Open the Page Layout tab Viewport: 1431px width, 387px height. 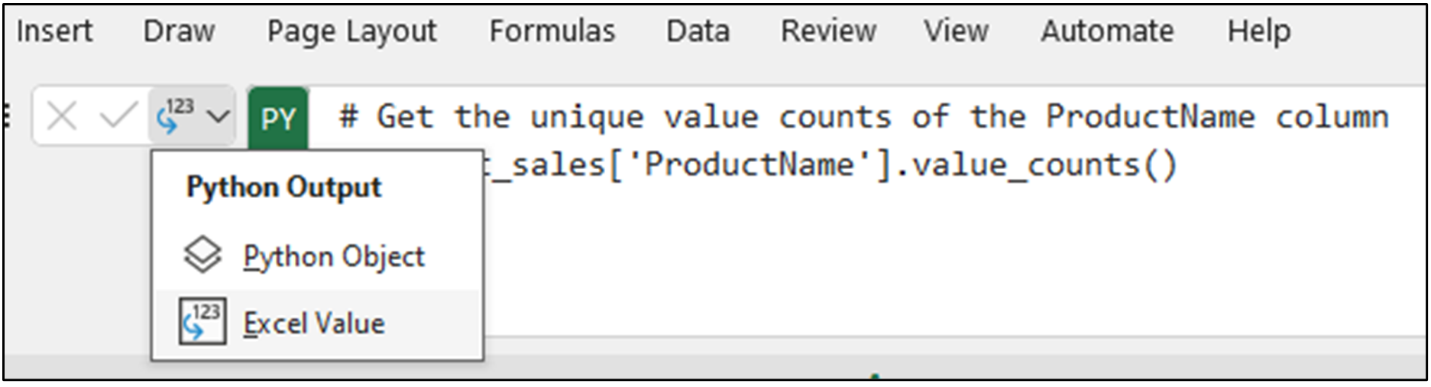[x=352, y=31]
